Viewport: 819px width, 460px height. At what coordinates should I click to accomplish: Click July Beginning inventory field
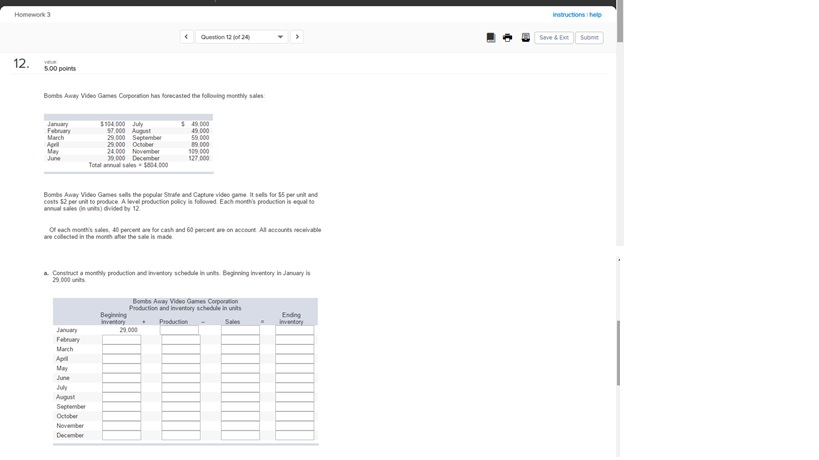pos(122,387)
